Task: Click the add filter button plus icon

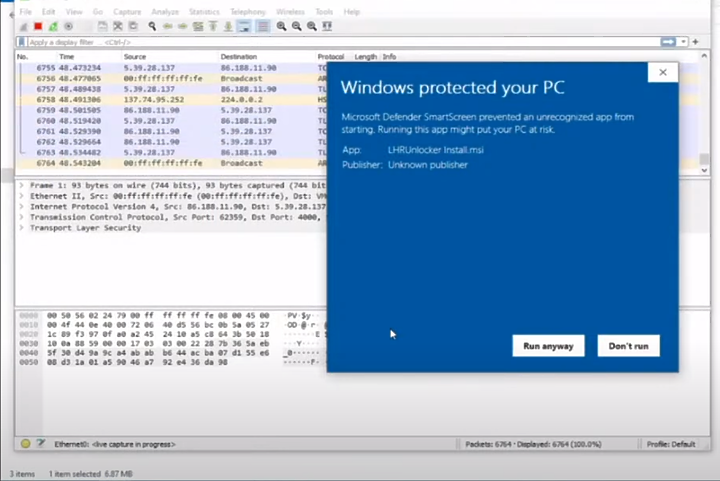Action: point(695,42)
